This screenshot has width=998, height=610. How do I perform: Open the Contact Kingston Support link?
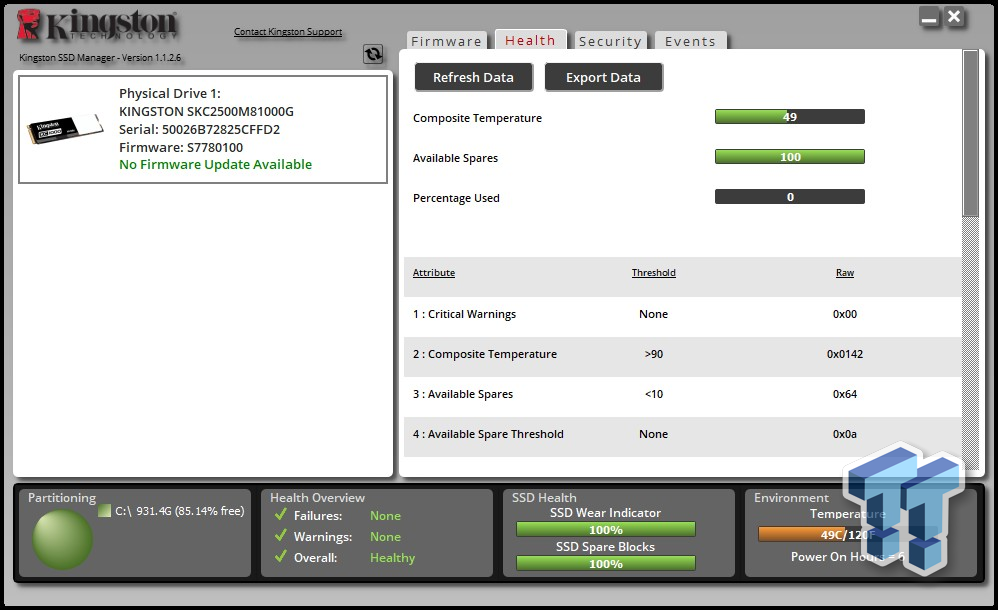(x=288, y=31)
